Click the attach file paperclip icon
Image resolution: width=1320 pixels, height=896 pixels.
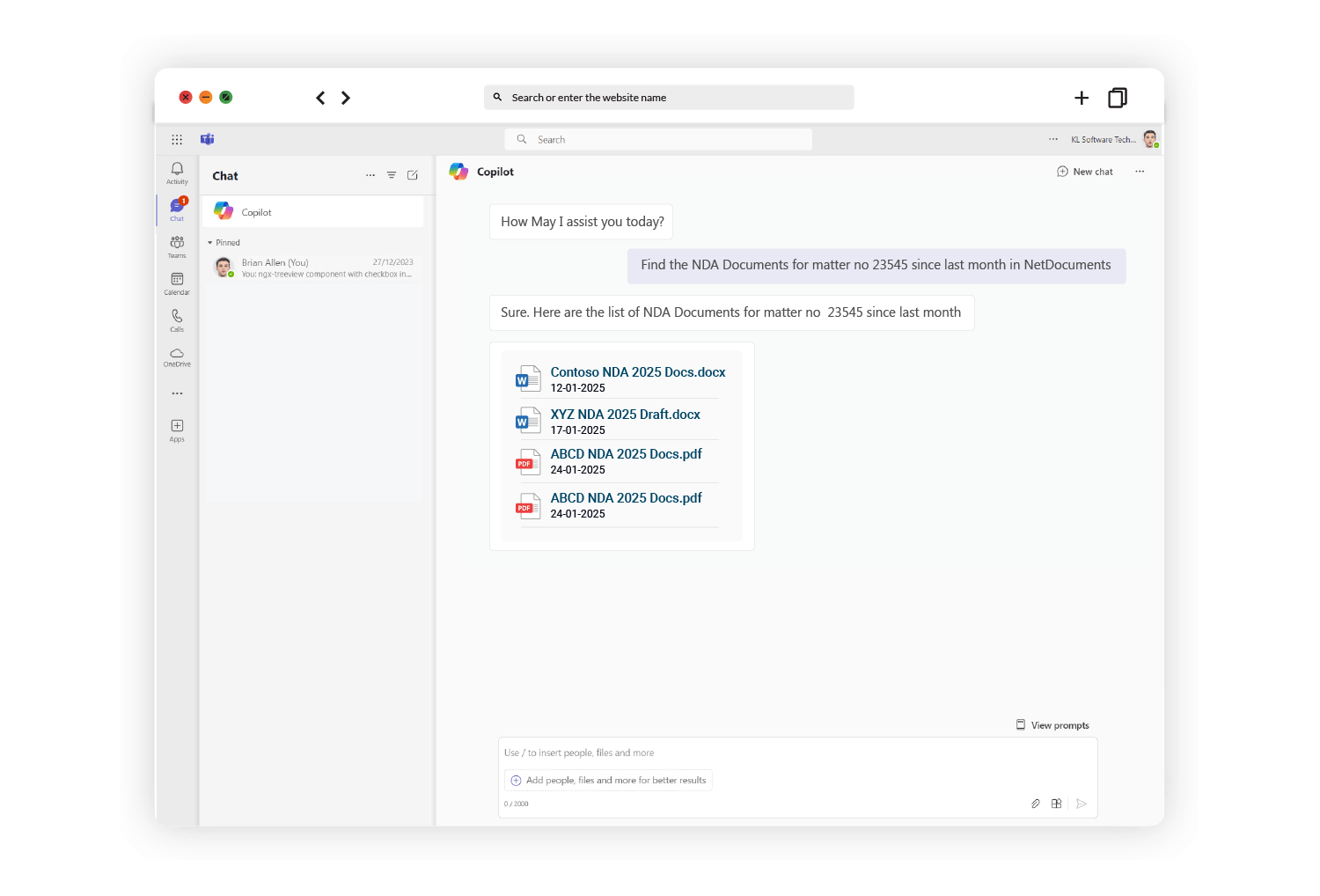[x=1036, y=804]
